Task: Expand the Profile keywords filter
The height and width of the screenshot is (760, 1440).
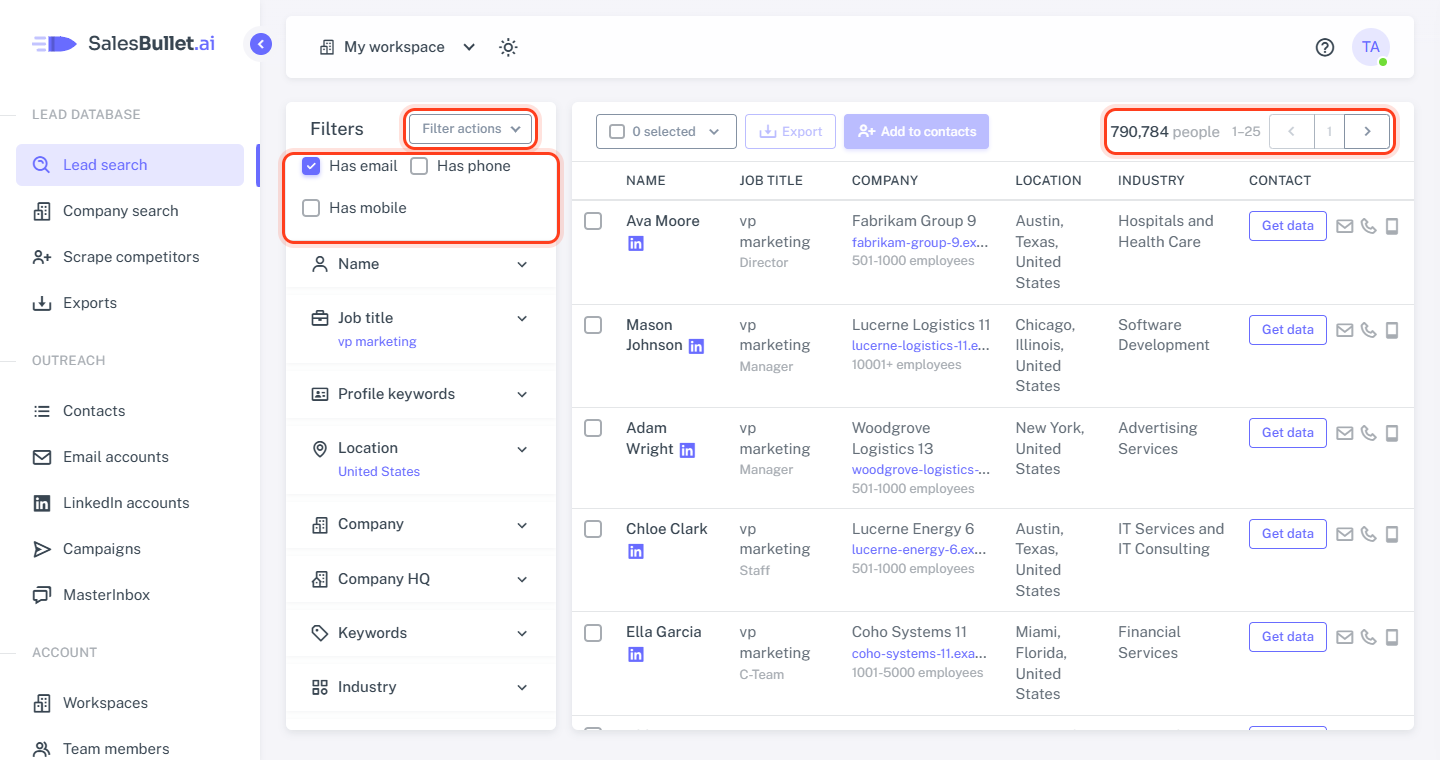Action: click(x=420, y=394)
